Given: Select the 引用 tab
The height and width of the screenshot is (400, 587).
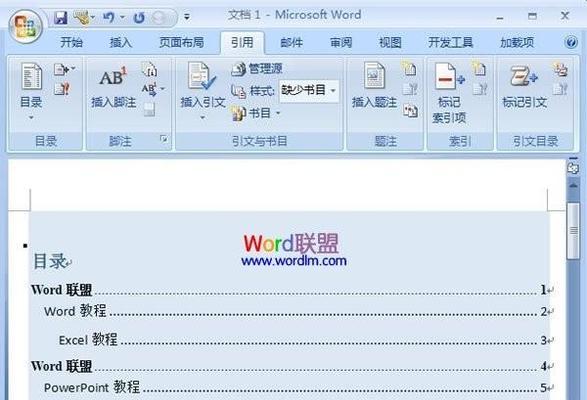Looking at the screenshot, I should click(x=242, y=42).
